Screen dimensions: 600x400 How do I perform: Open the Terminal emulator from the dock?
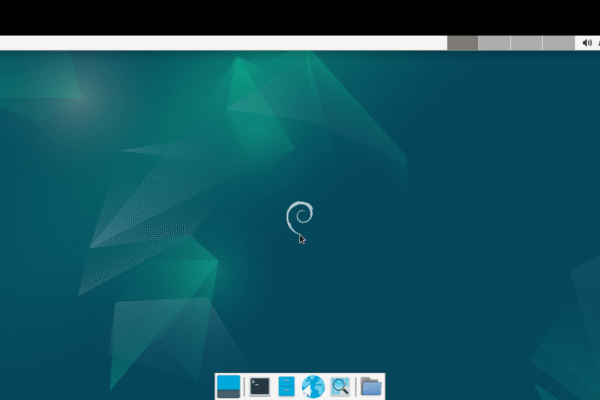coord(260,387)
